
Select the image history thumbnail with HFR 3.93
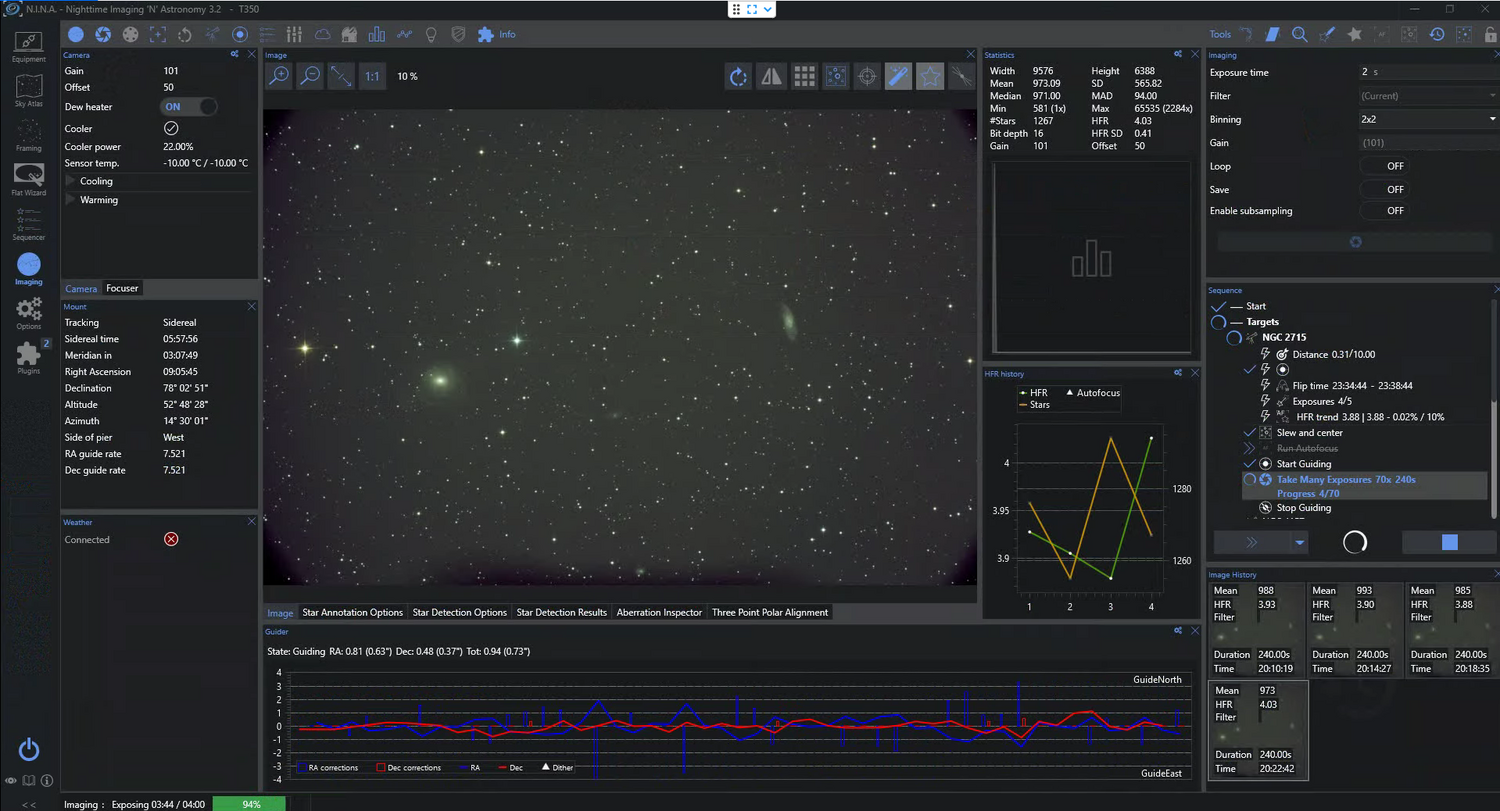(x=1255, y=630)
